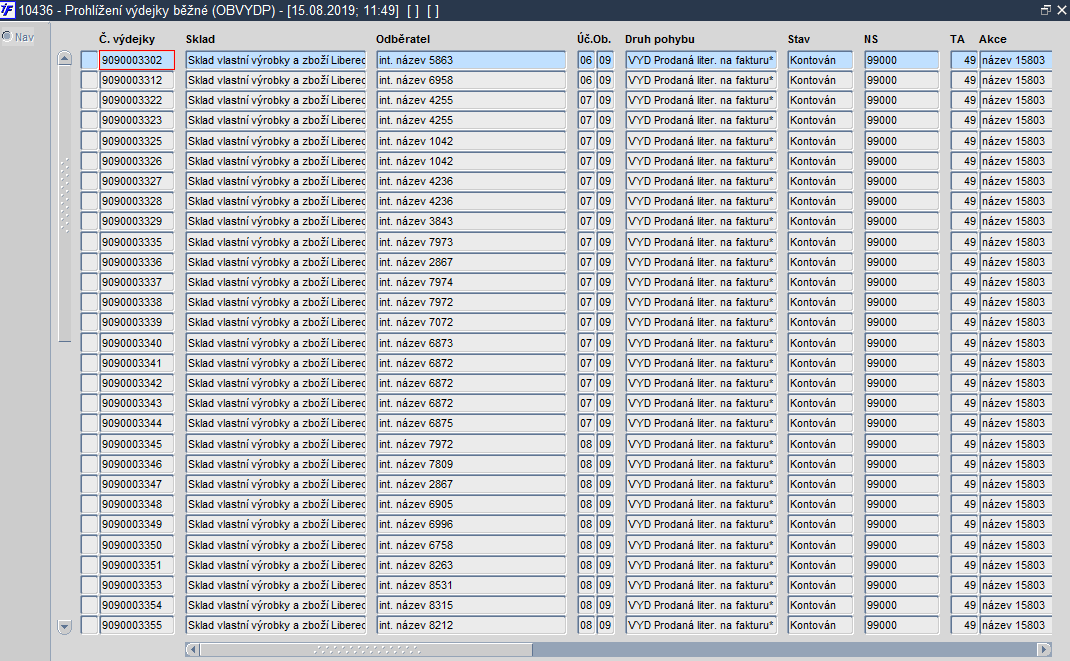
Task: Click issue number 9090003344
Action: (136, 423)
